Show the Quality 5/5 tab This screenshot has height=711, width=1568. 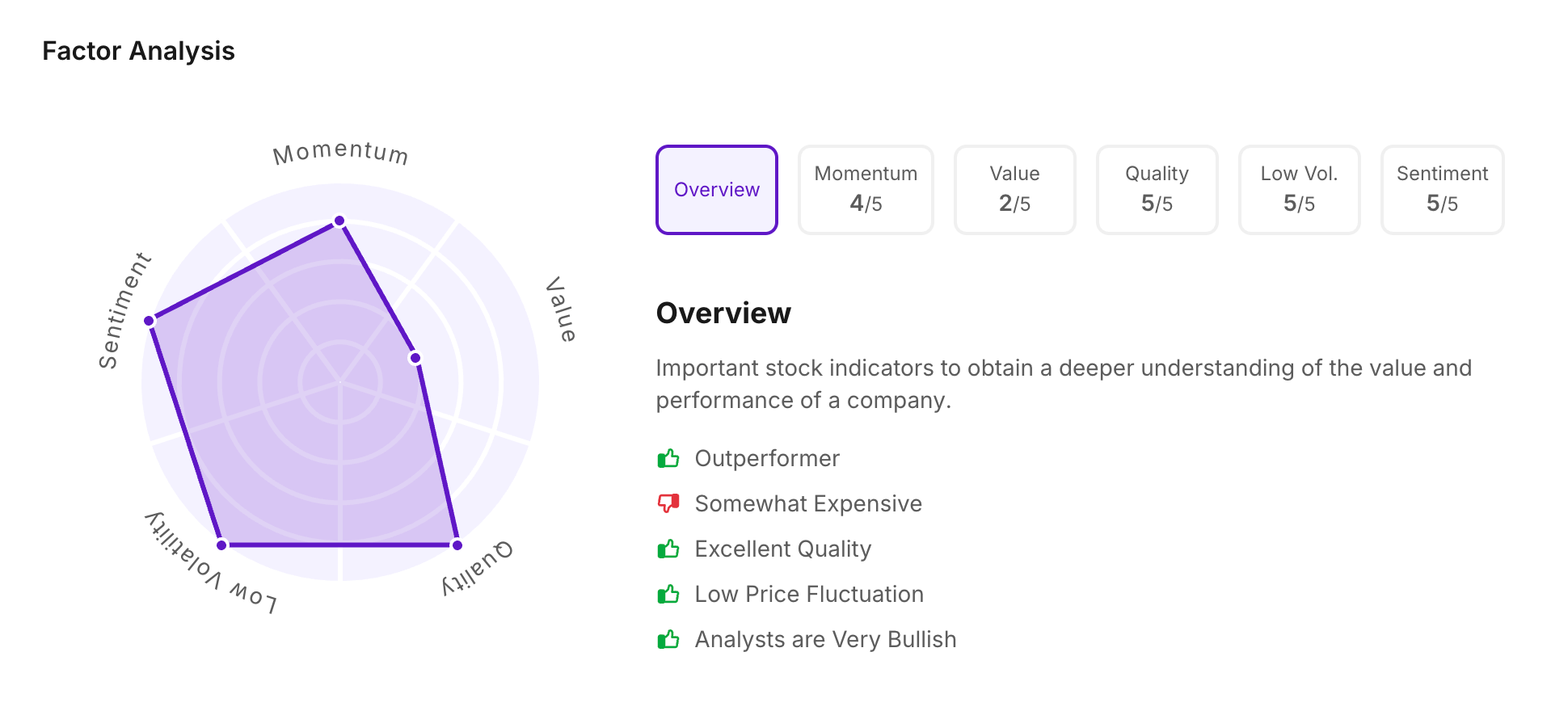[x=1157, y=190]
